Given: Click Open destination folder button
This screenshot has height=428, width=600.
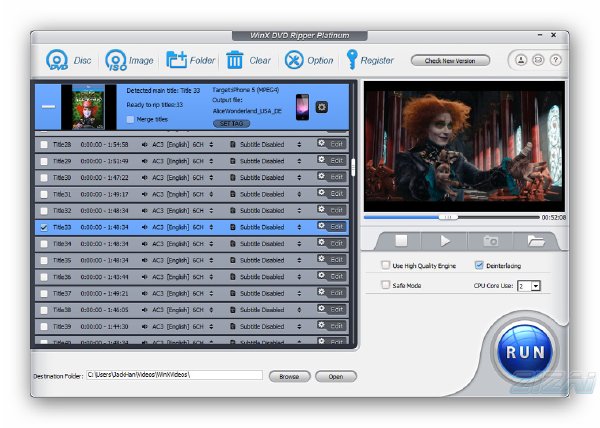Looking at the screenshot, I should (336, 376).
